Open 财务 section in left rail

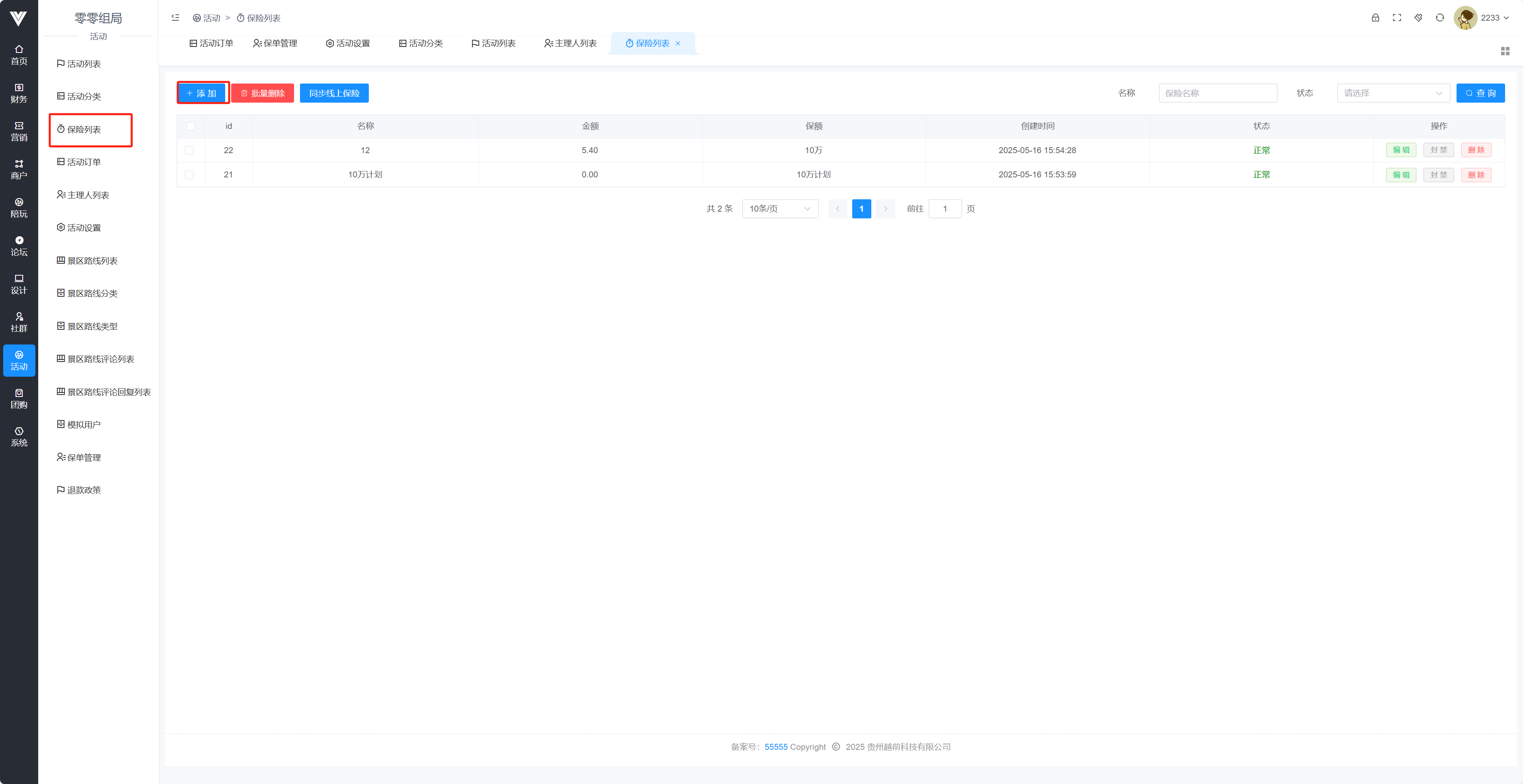tap(19, 93)
